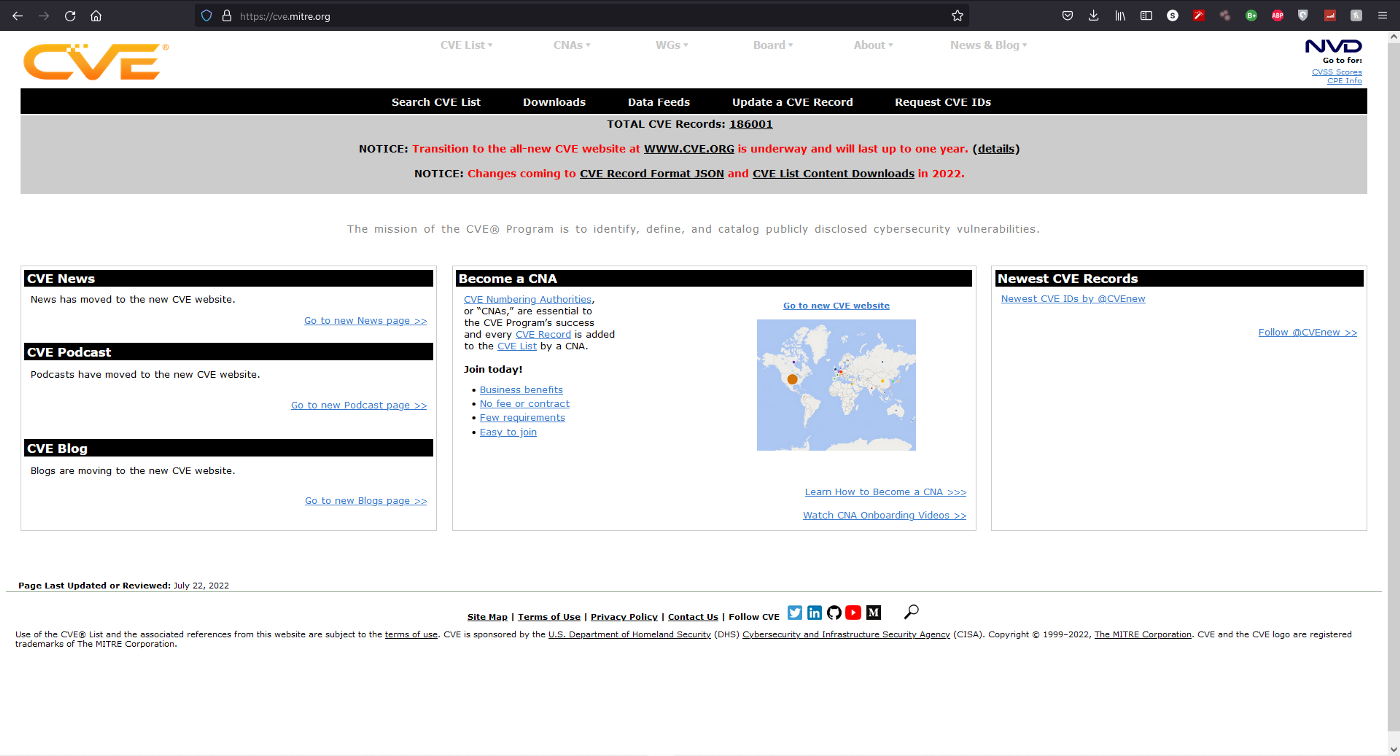This screenshot has width=1400, height=756.
Task: Open Newest CVE IDs by @CVEnew
Action: pos(1073,299)
